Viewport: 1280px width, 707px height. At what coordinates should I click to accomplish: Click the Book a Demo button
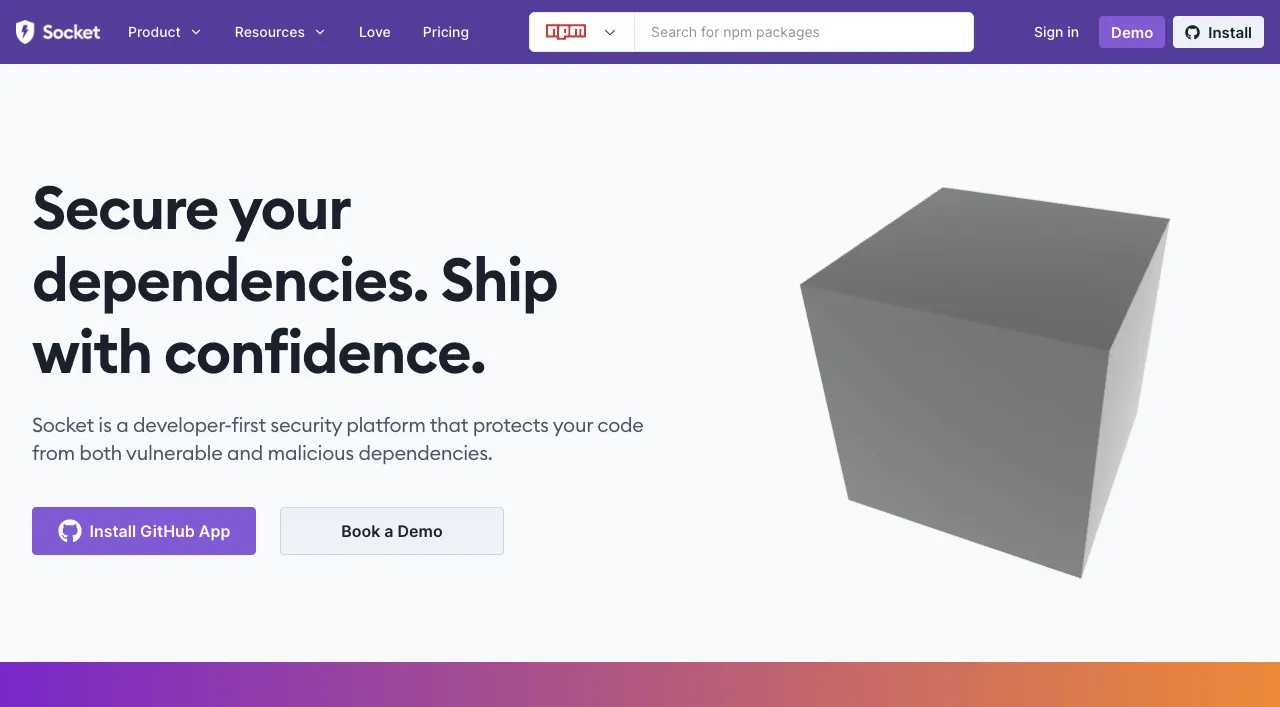click(x=392, y=531)
